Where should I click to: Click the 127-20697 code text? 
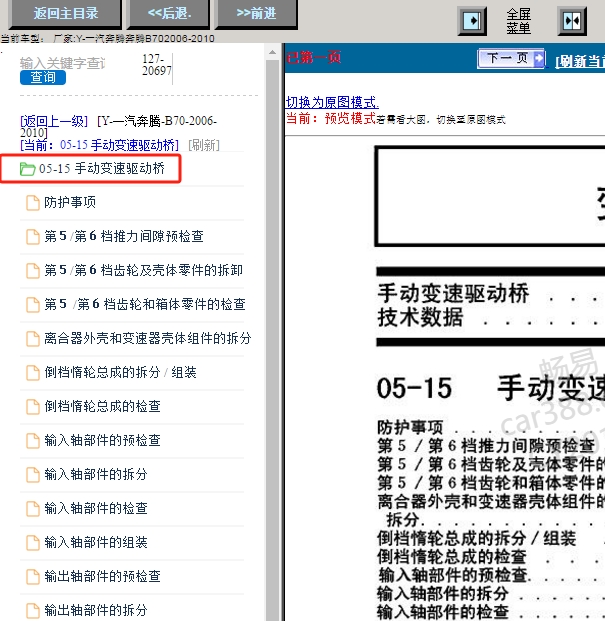[x=157, y=65]
